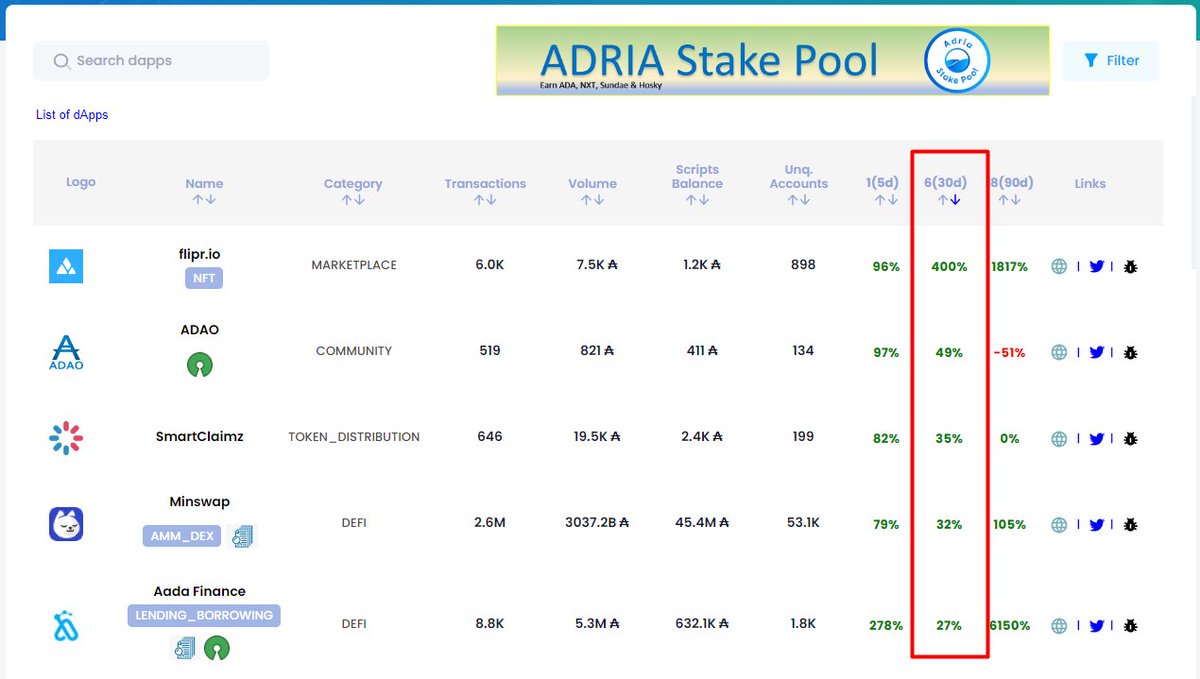This screenshot has height=679, width=1200.
Task: Click the TOKEN_DISTRIBUTION category cell
Action: tap(354, 437)
